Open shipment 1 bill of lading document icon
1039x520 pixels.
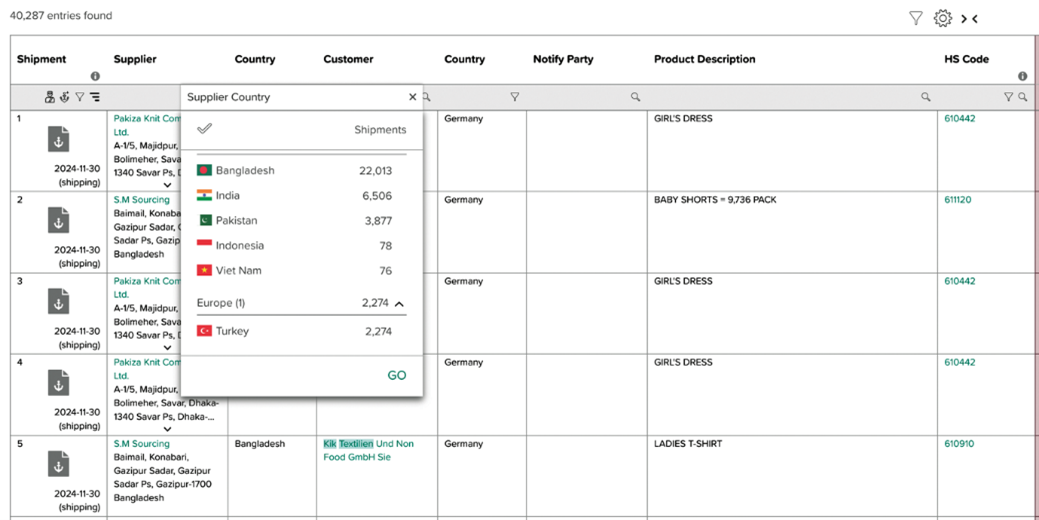pos(58,139)
